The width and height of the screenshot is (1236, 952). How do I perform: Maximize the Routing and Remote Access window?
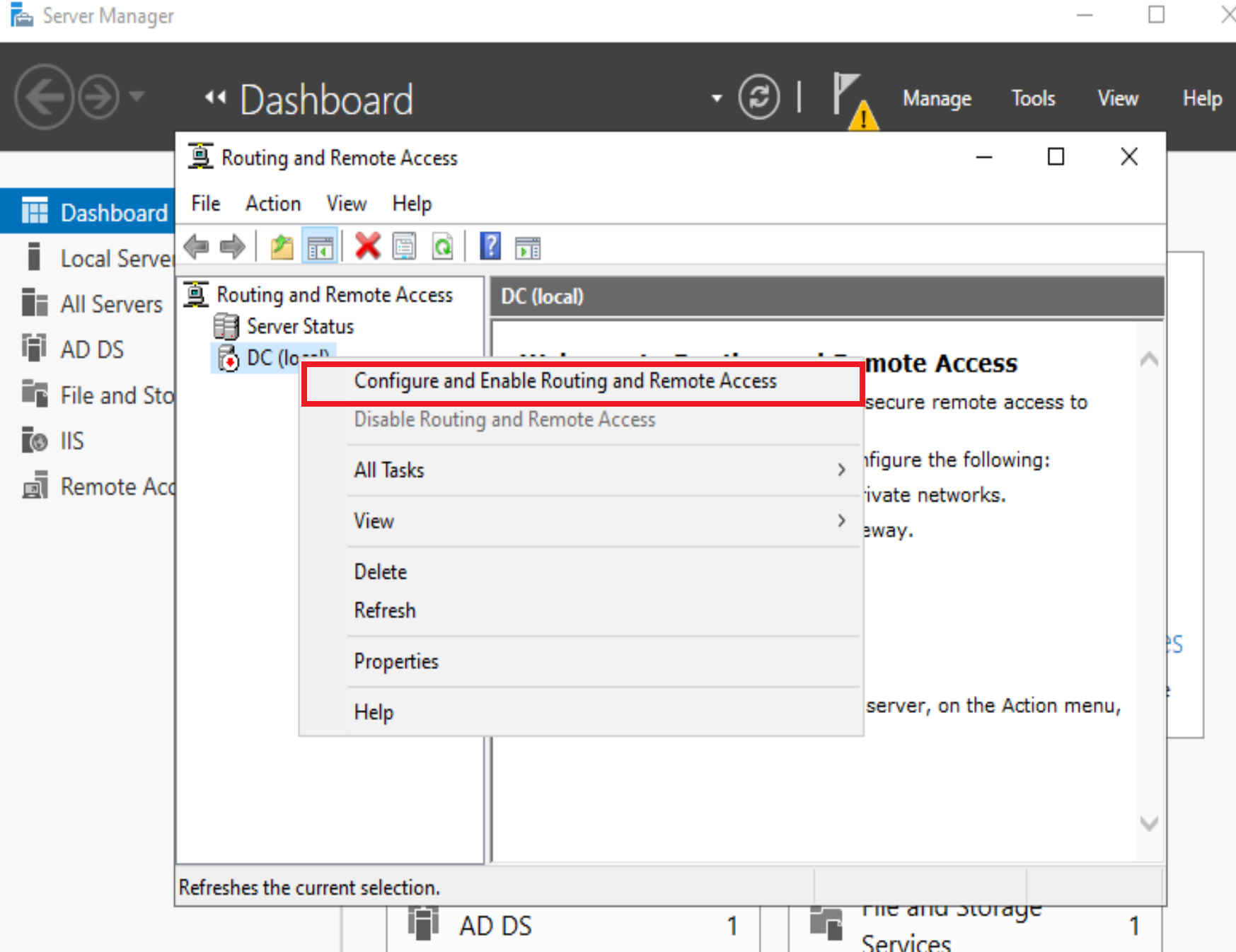tap(1056, 156)
